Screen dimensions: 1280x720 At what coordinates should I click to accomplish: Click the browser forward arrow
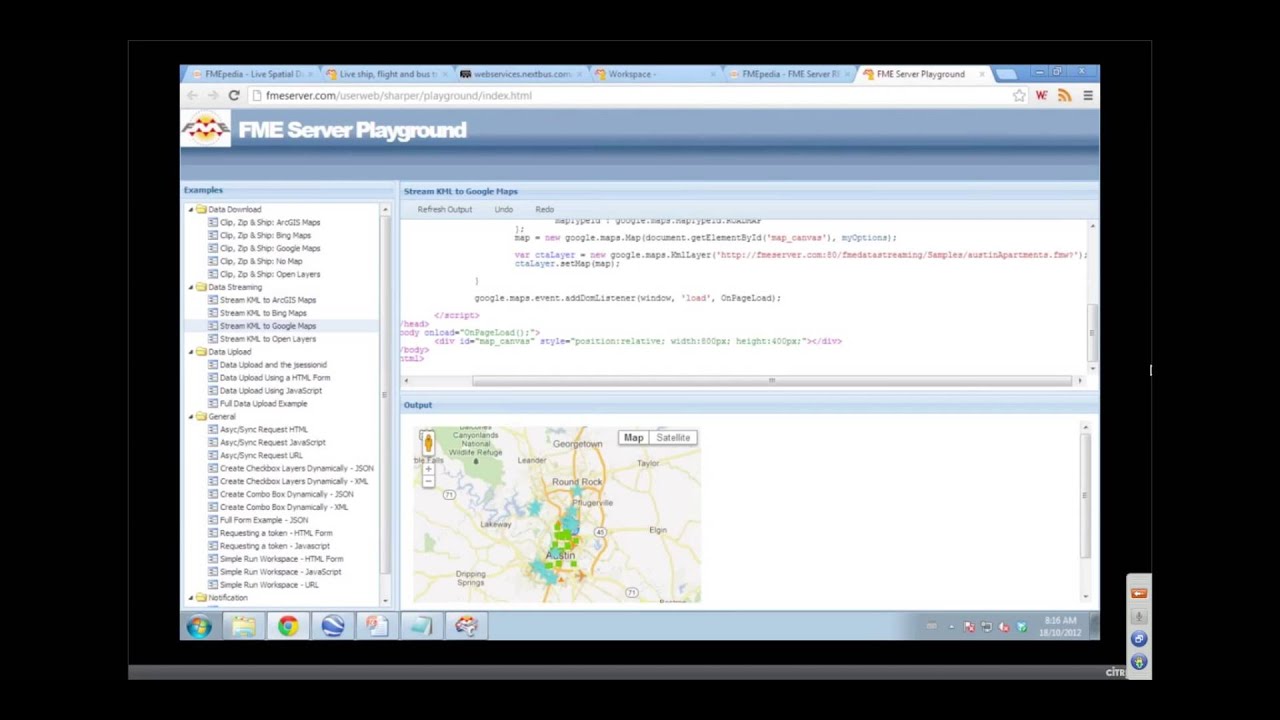212,95
